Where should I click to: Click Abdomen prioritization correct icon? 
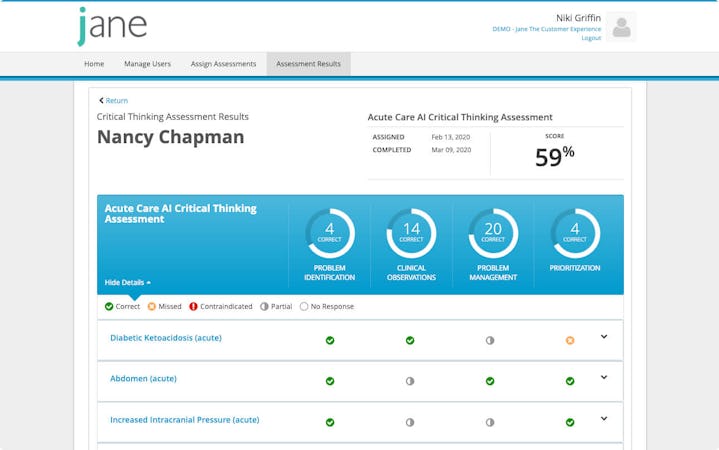pos(570,381)
